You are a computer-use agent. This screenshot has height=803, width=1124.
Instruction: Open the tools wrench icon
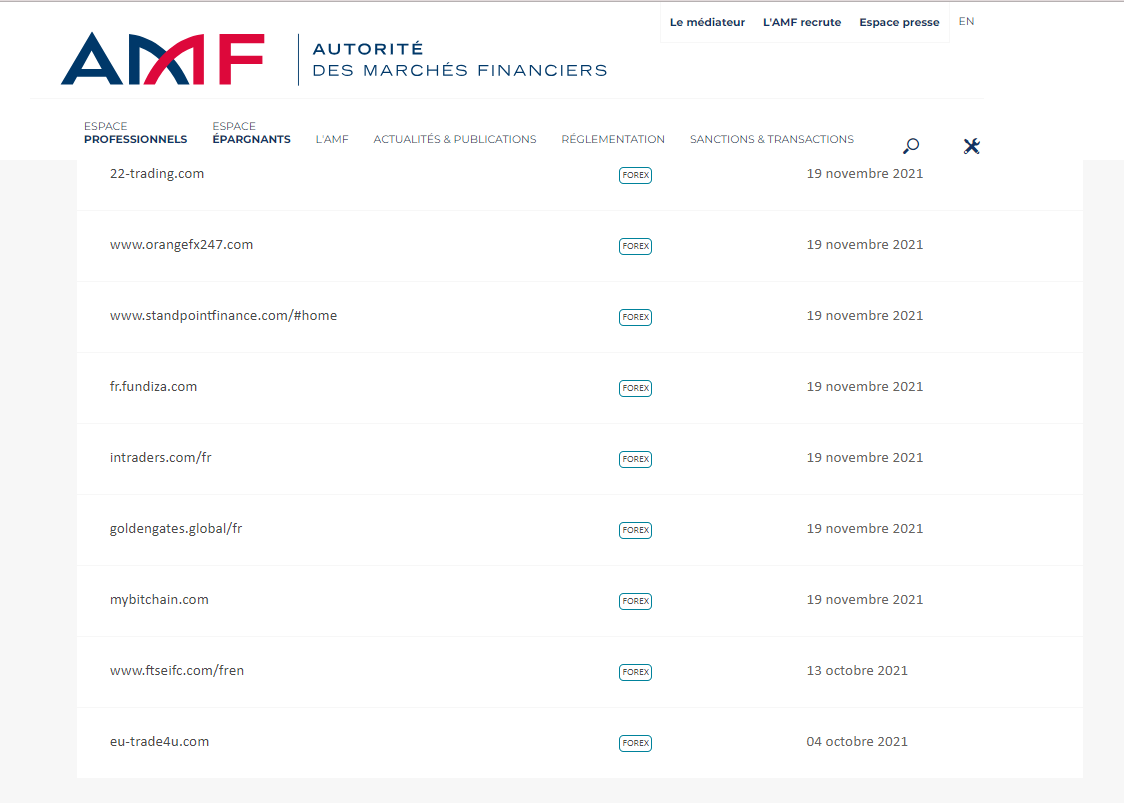pyautogui.click(x=971, y=146)
